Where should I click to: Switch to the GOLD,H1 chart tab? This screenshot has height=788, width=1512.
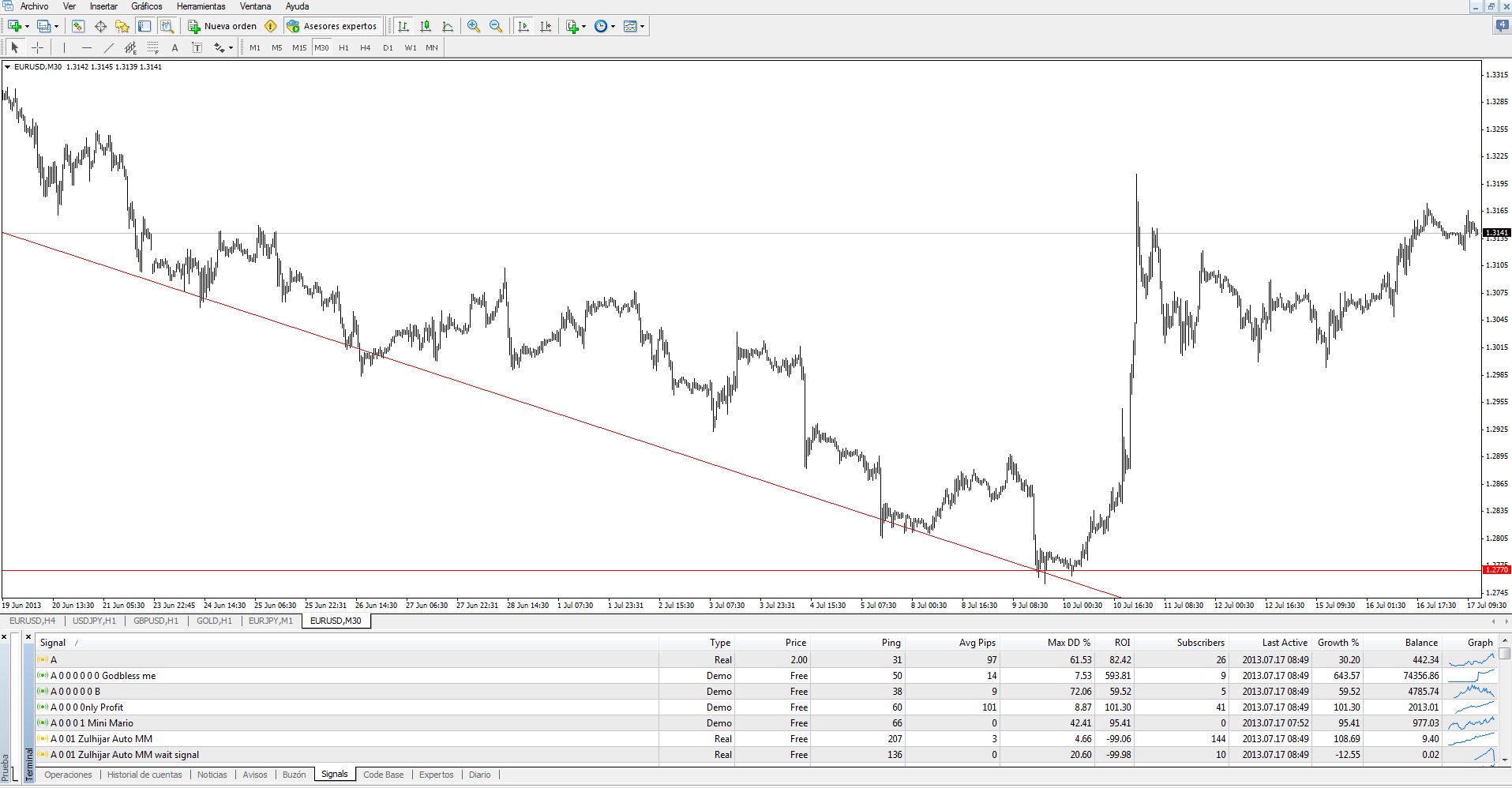coord(214,621)
